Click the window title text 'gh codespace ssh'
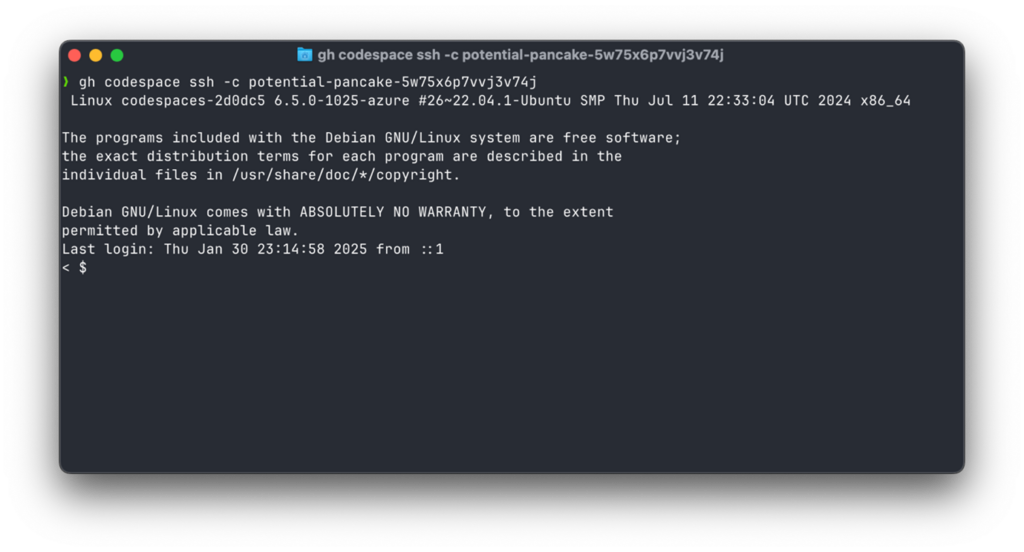This screenshot has height=552, width=1024. coord(379,55)
